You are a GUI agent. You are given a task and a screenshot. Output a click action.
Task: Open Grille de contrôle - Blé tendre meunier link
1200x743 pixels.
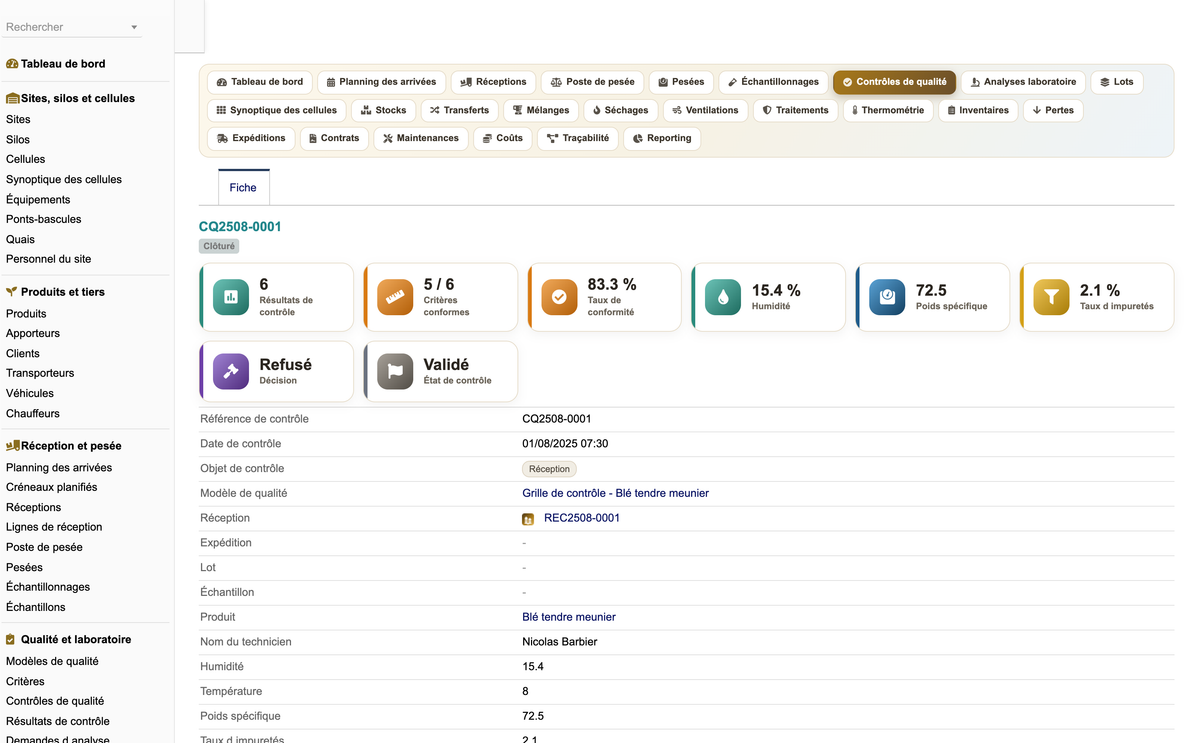coord(615,493)
